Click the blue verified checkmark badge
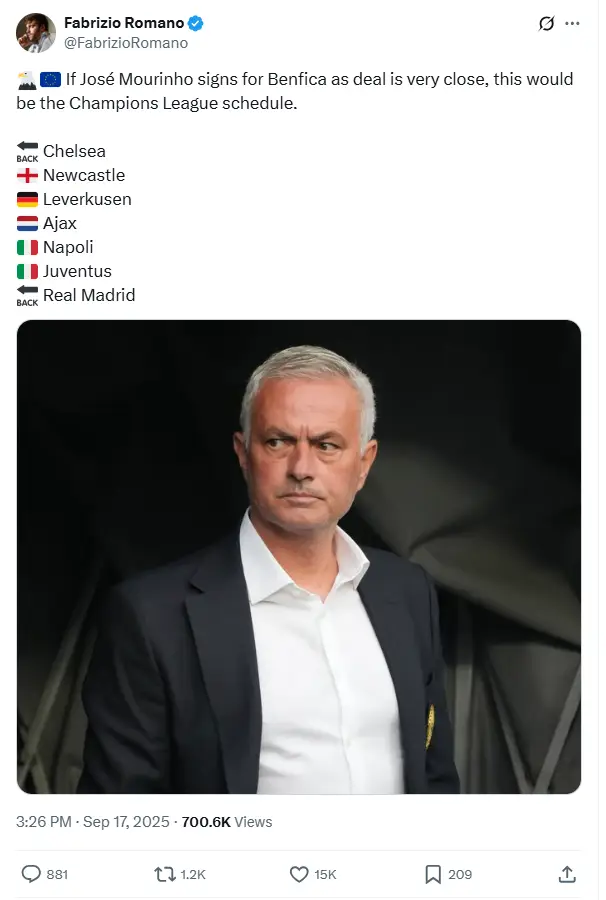The width and height of the screenshot is (606, 900). [x=196, y=23]
